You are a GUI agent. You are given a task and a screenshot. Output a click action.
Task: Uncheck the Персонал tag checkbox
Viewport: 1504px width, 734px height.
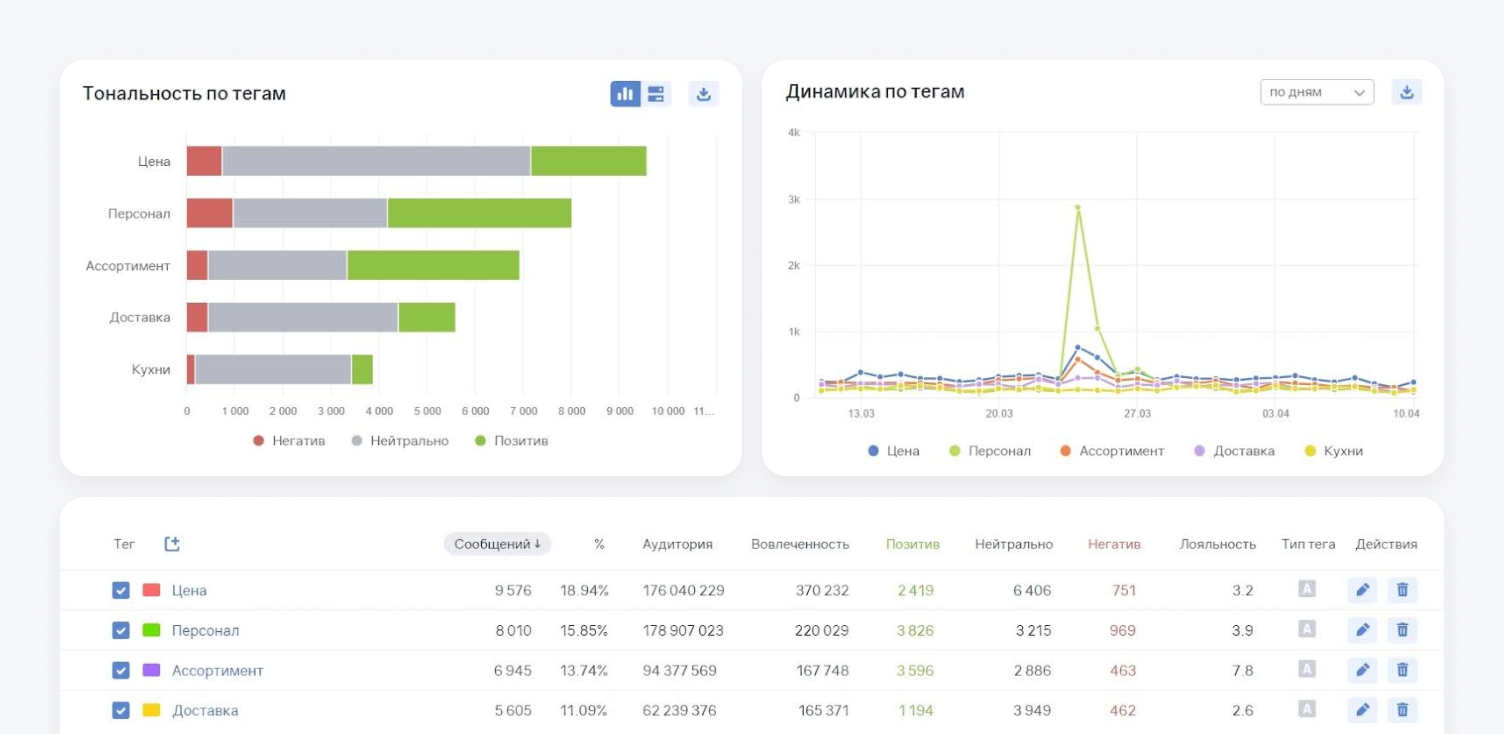tap(121, 630)
